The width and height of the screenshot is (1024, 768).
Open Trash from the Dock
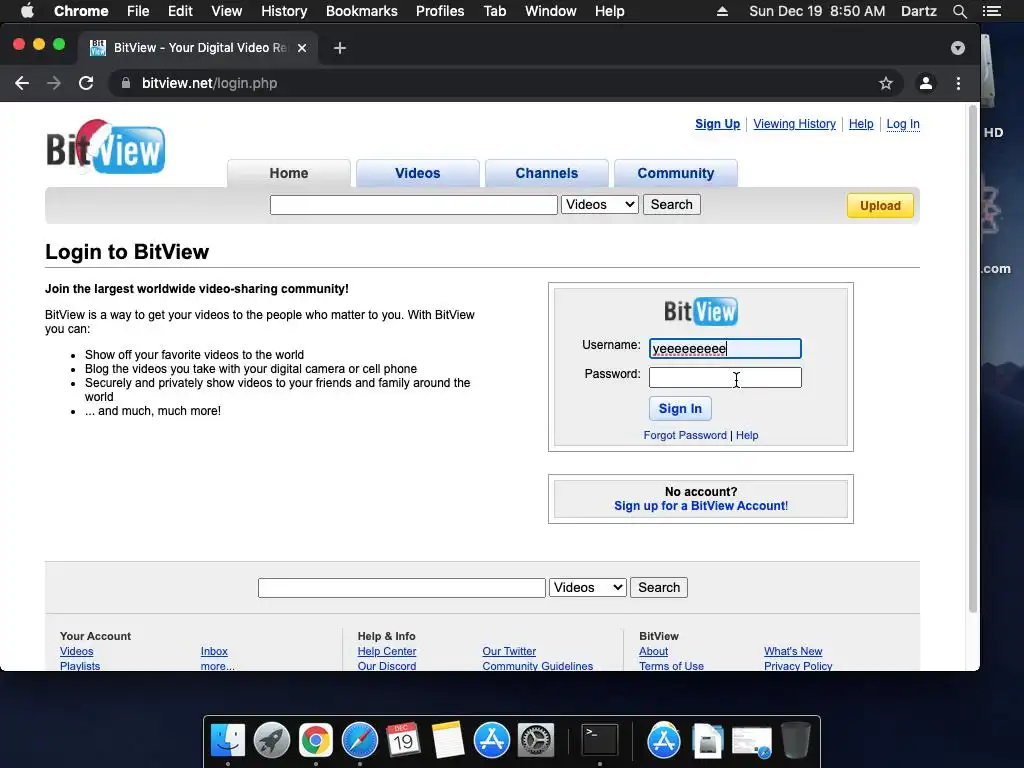(x=795, y=741)
